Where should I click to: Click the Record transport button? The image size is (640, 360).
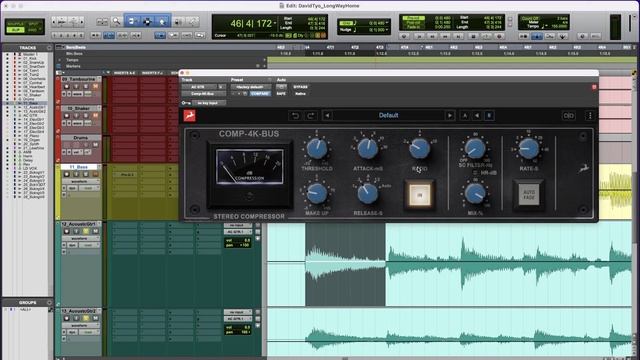[499, 36]
